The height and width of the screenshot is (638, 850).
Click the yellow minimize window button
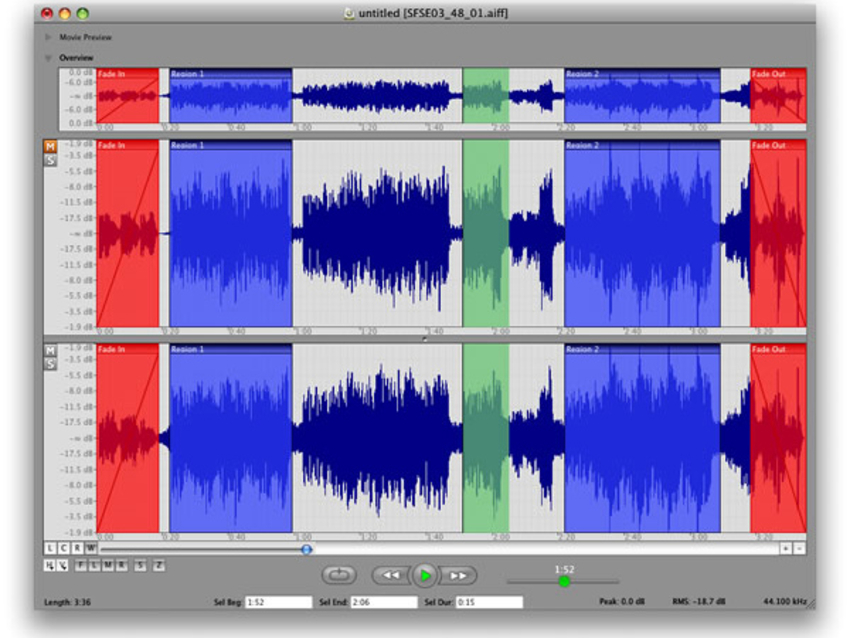[x=65, y=14]
